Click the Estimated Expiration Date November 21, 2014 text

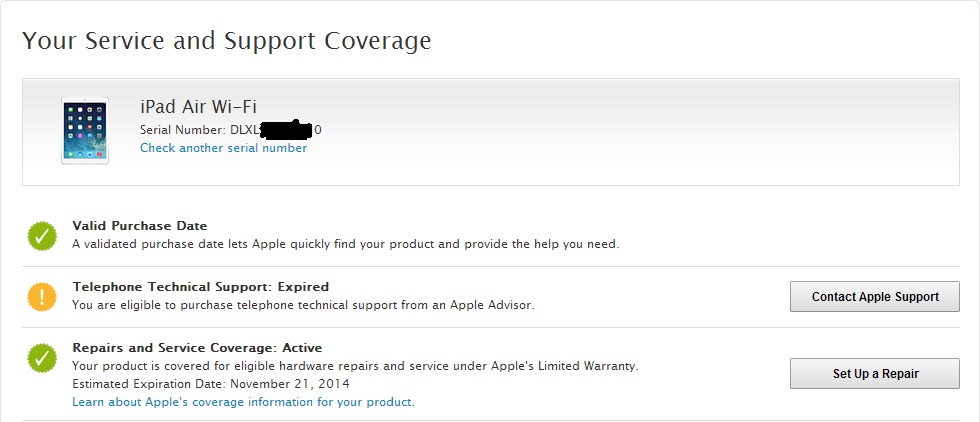coord(211,383)
